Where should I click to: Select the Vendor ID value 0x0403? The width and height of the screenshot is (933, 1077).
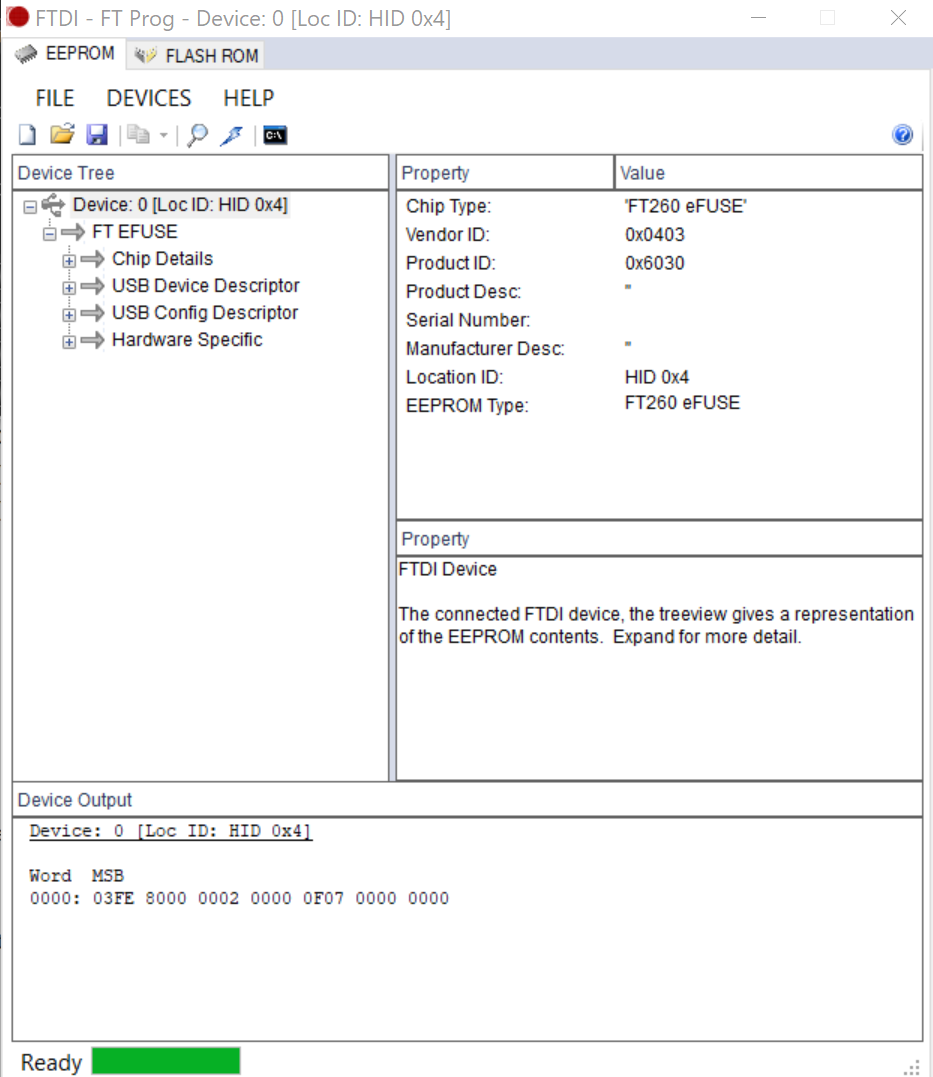point(656,235)
